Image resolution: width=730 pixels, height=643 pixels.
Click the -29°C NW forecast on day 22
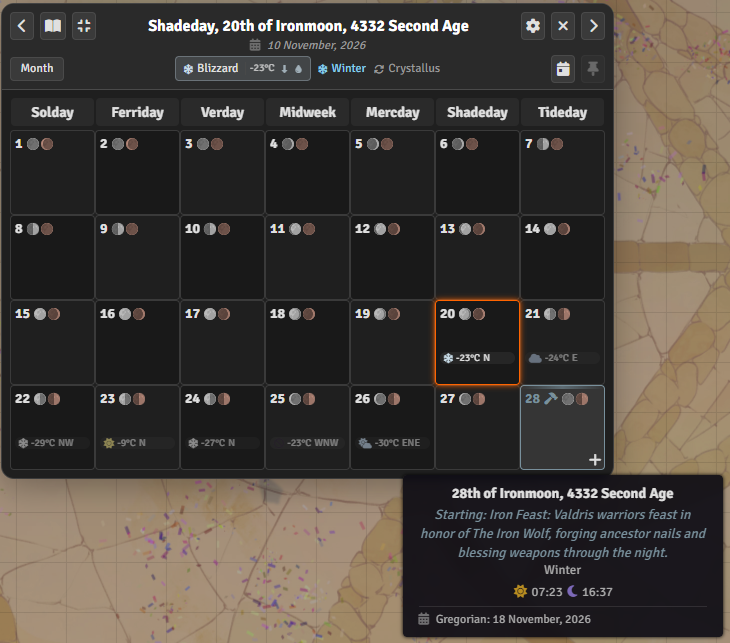point(52,443)
